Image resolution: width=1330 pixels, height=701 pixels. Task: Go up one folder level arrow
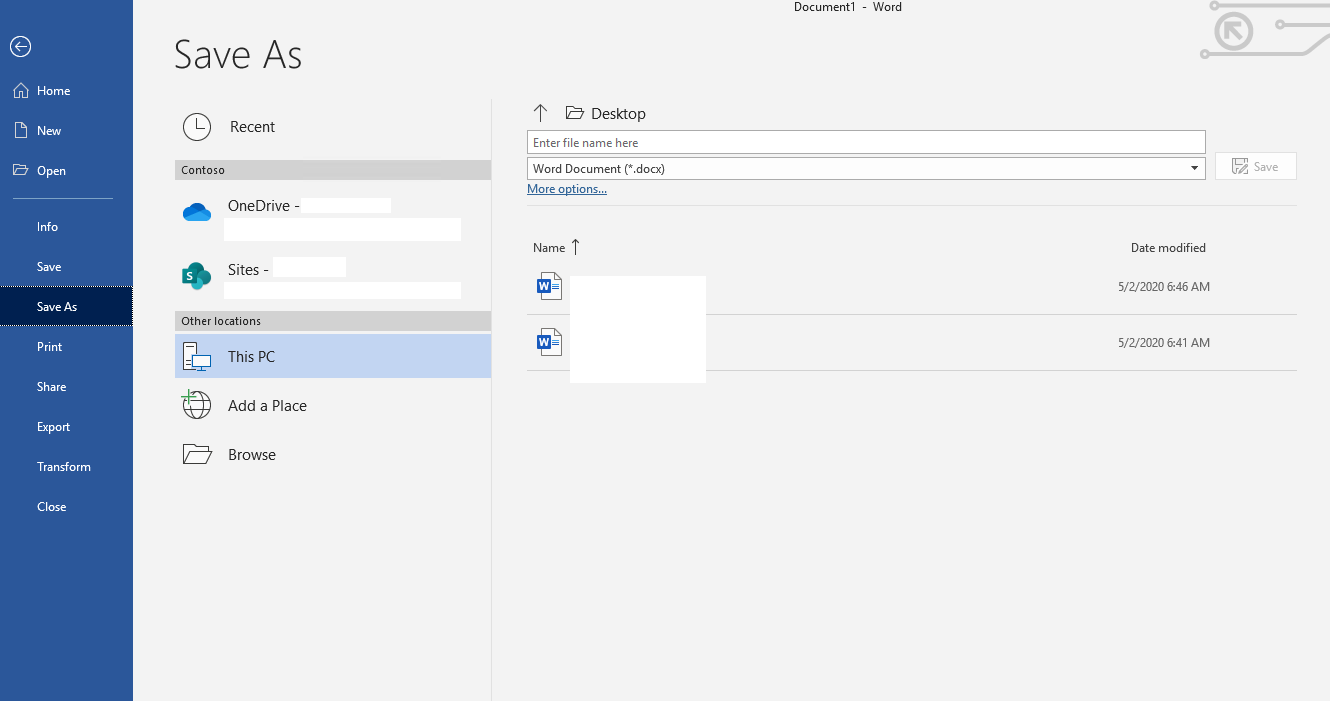(x=540, y=113)
